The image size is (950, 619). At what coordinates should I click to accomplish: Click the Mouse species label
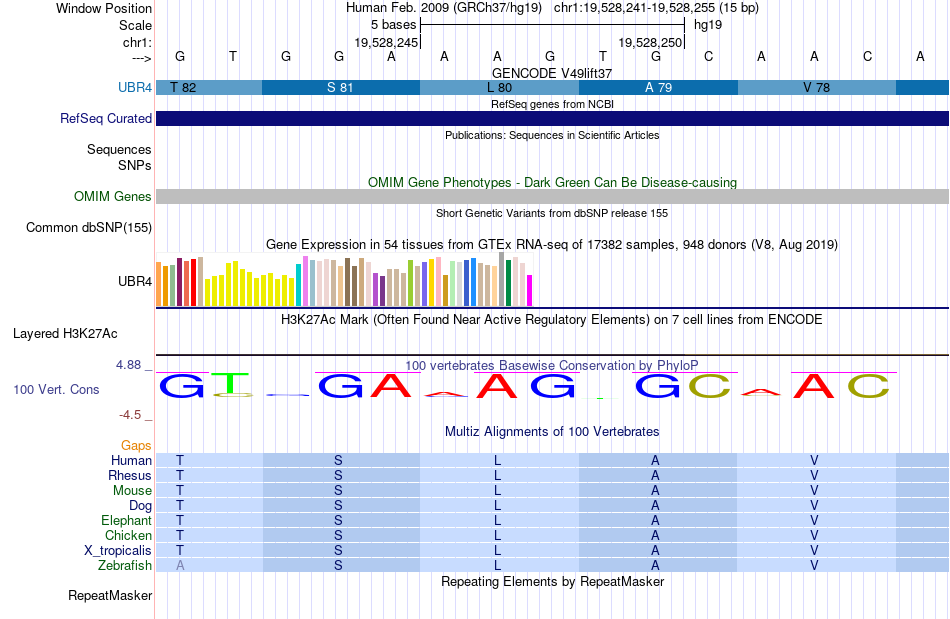pos(132,491)
